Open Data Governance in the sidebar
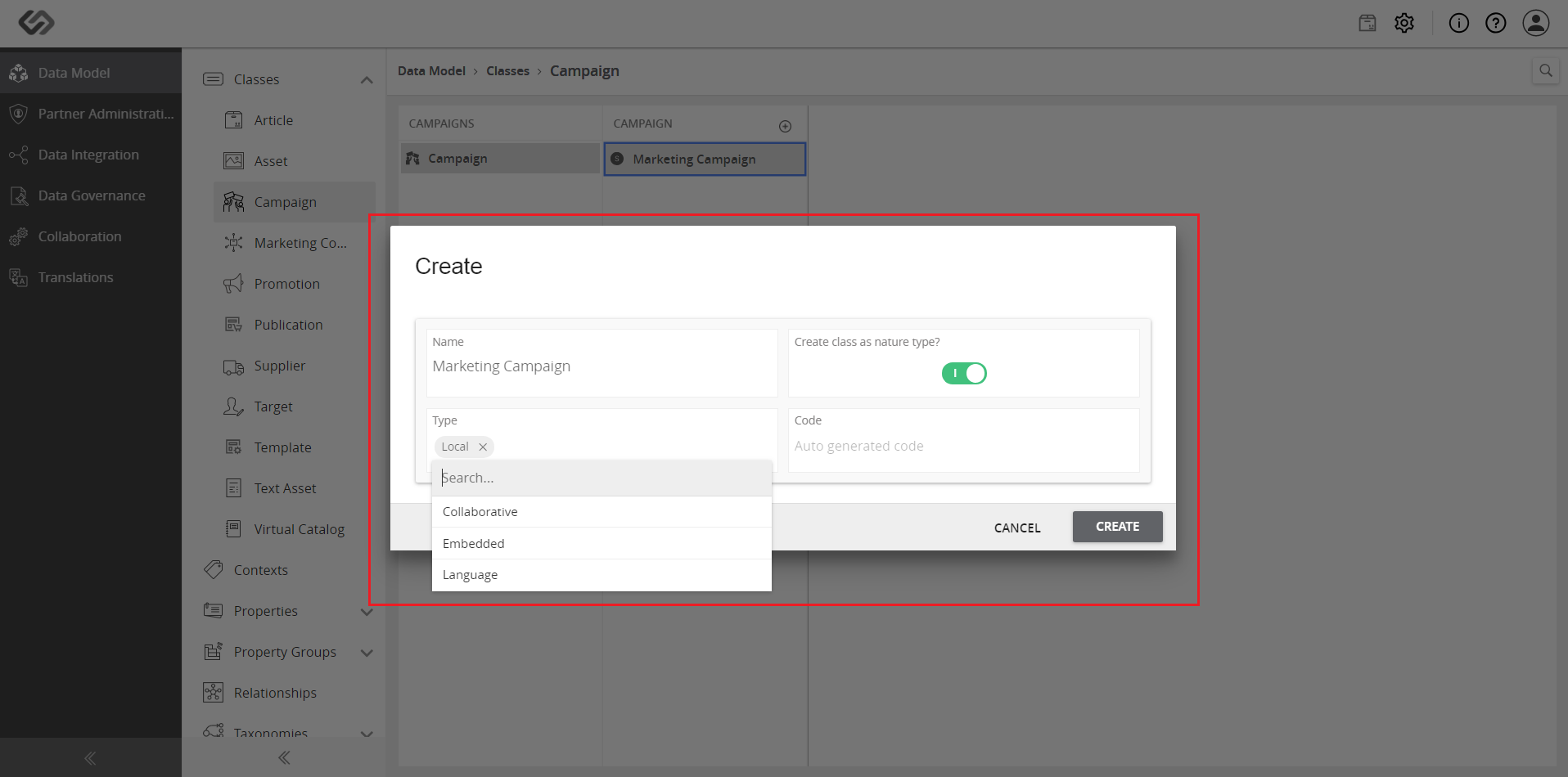 (x=91, y=195)
